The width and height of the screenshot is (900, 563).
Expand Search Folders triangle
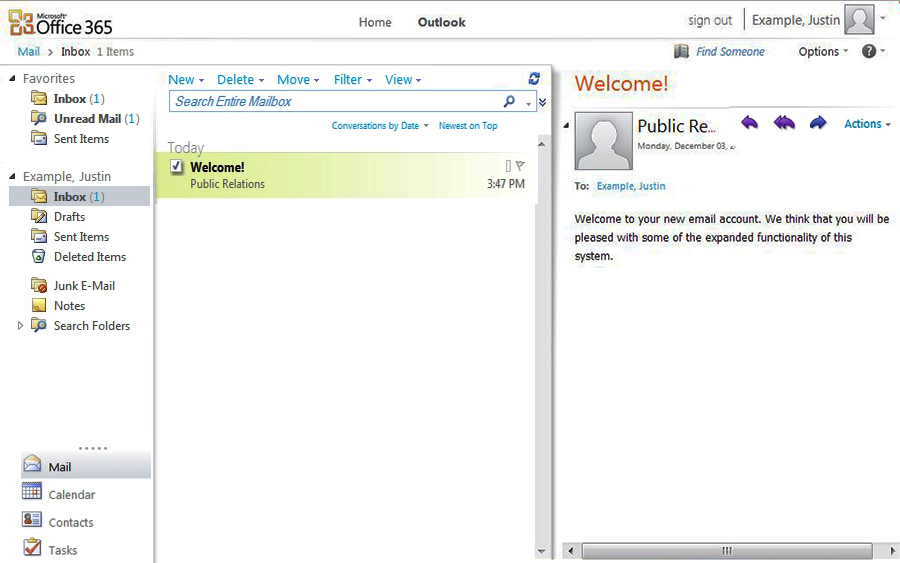20,325
